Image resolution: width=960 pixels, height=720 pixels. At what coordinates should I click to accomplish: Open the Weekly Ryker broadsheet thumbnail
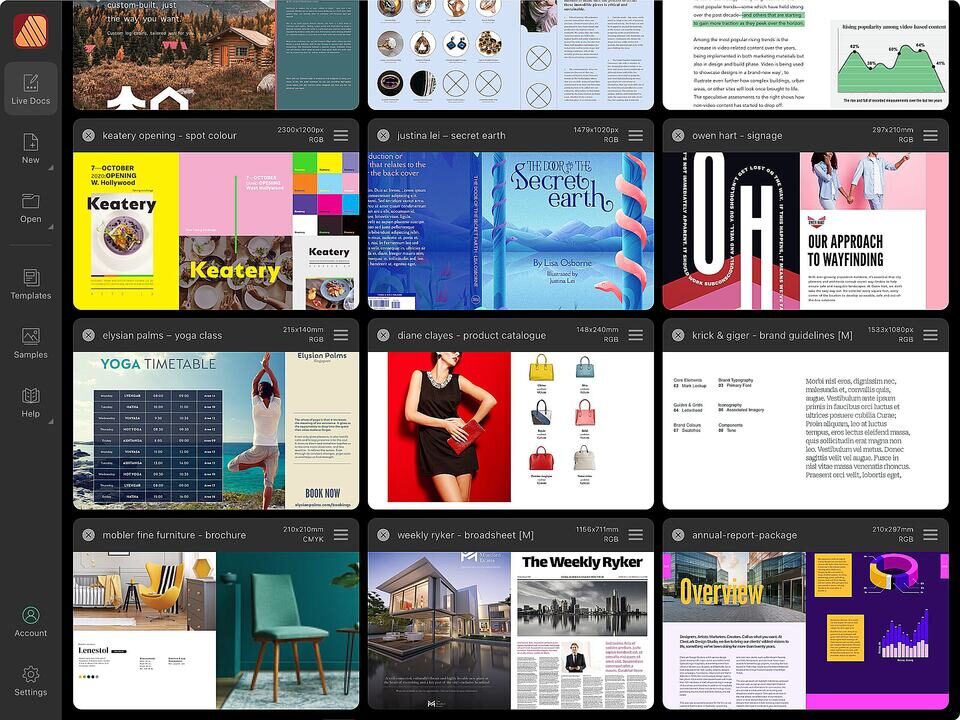[511, 630]
